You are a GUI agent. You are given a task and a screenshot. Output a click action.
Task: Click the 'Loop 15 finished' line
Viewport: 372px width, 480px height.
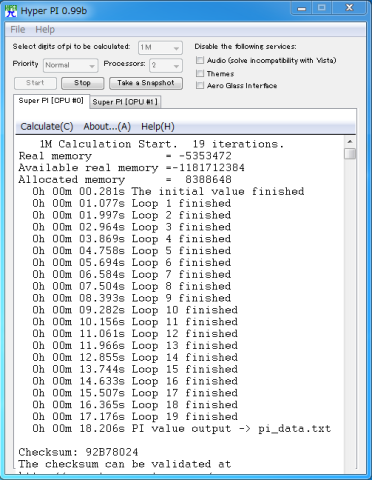135,369
